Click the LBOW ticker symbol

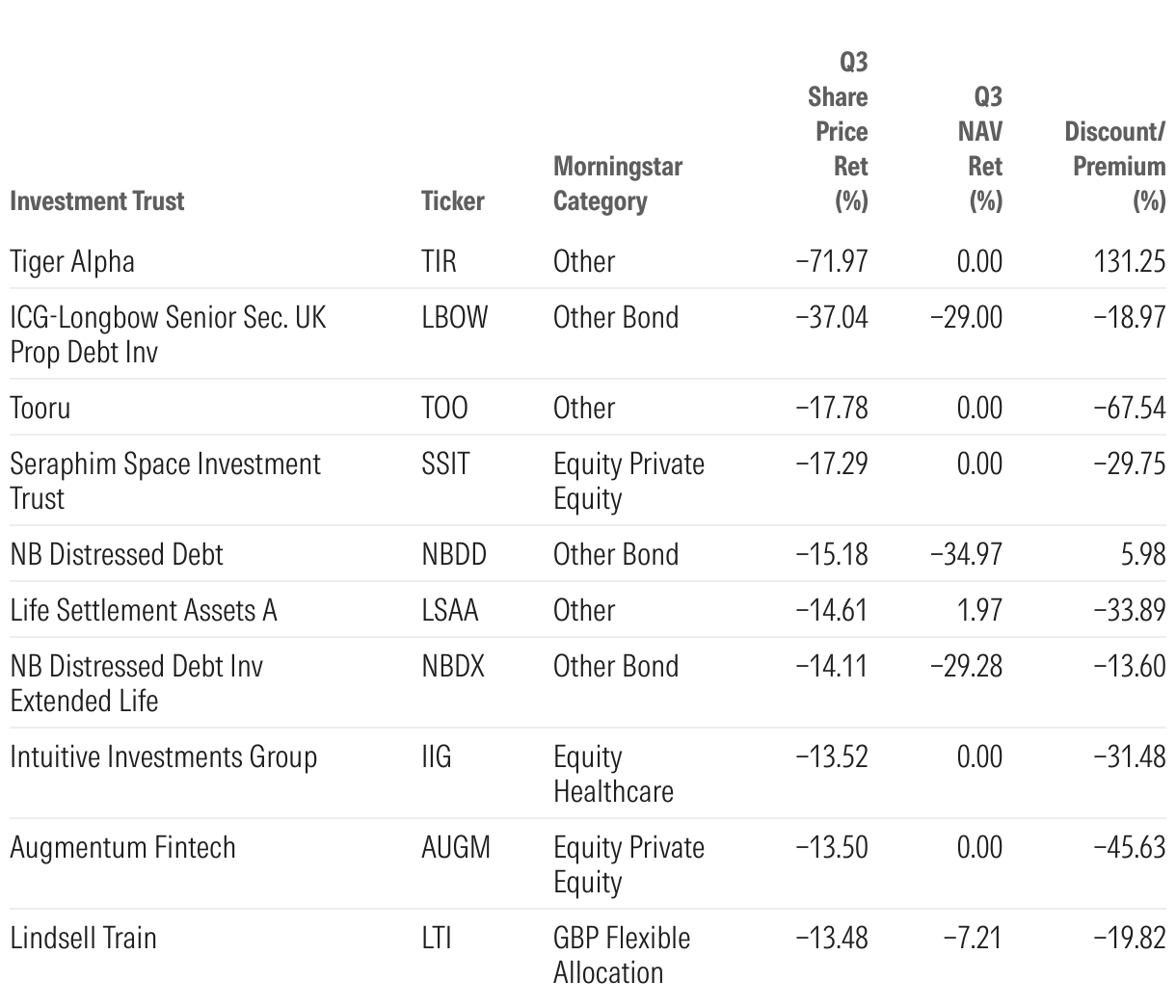pos(455,317)
